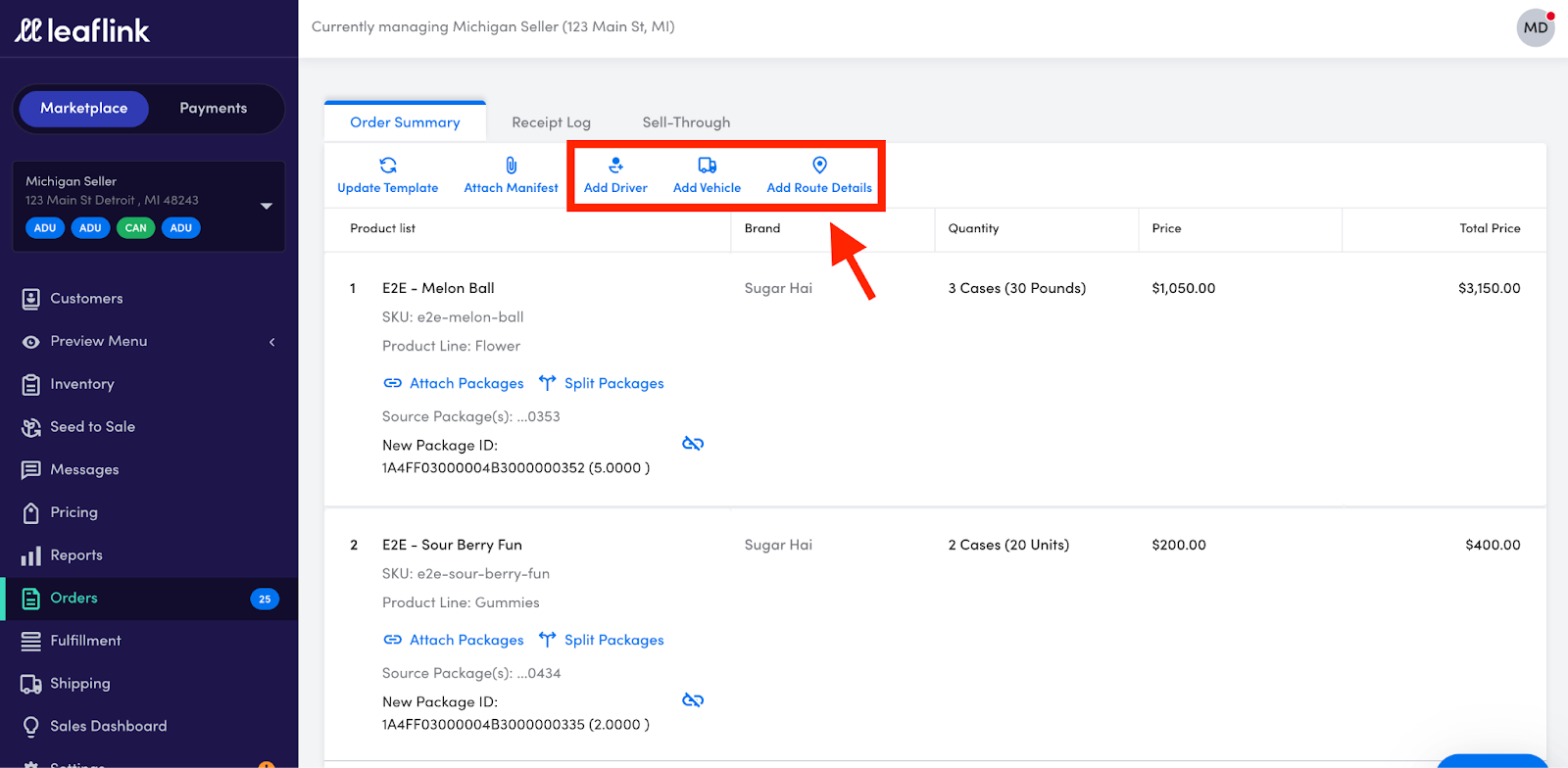Click the Orders count badge 25
Viewport: 1568px width, 768px height.
(265, 599)
